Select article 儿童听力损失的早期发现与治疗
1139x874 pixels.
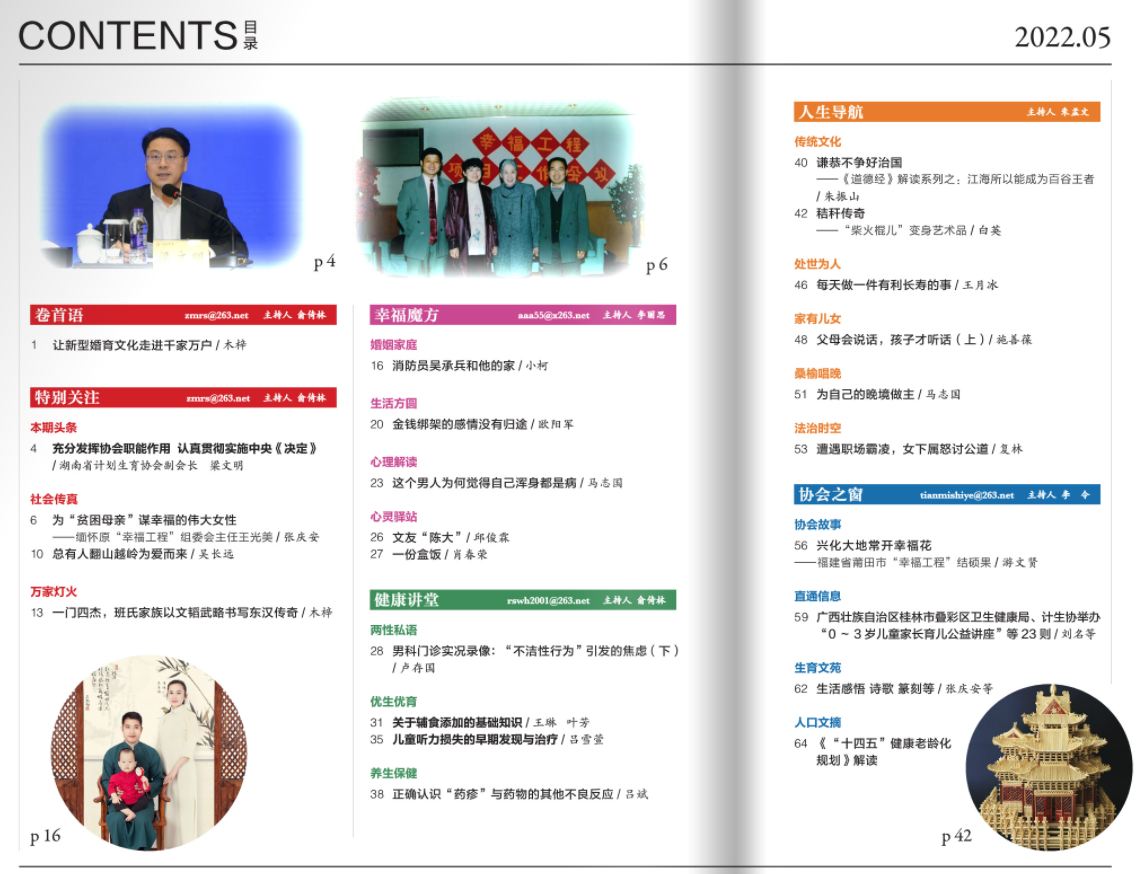click(x=475, y=740)
